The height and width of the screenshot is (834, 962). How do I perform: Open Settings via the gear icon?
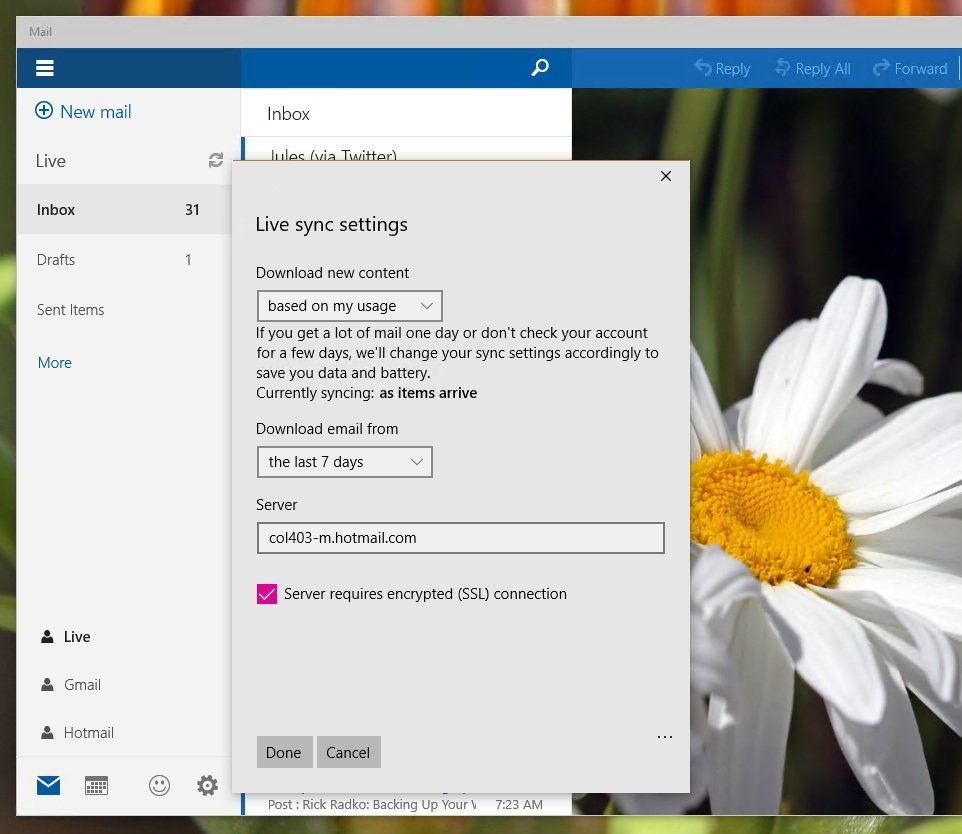click(207, 786)
